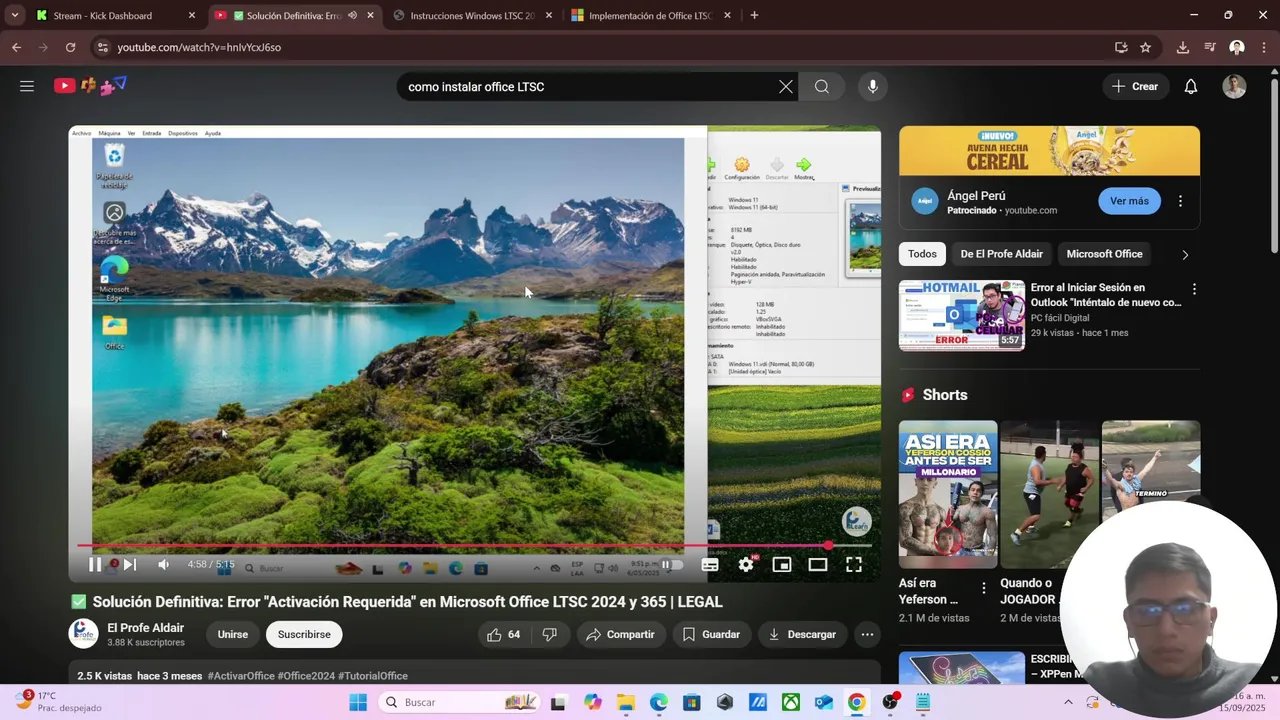Click the youtube.com address bar URL

pyautogui.click(x=199, y=47)
